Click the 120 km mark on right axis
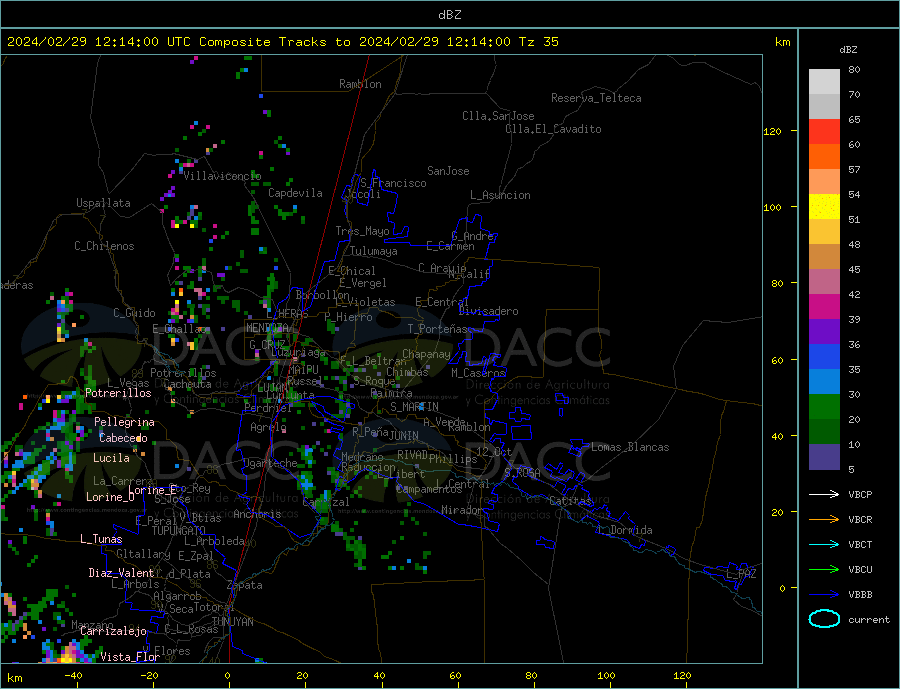This screenshot has height=689, width=900. tap(773, 131)
